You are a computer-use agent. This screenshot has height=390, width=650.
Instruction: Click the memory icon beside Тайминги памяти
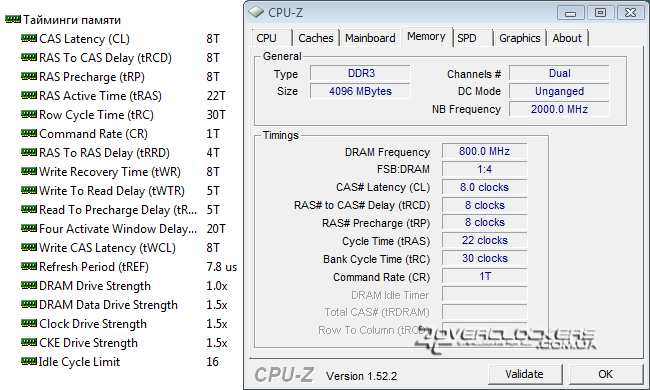(x=13, y=19)
